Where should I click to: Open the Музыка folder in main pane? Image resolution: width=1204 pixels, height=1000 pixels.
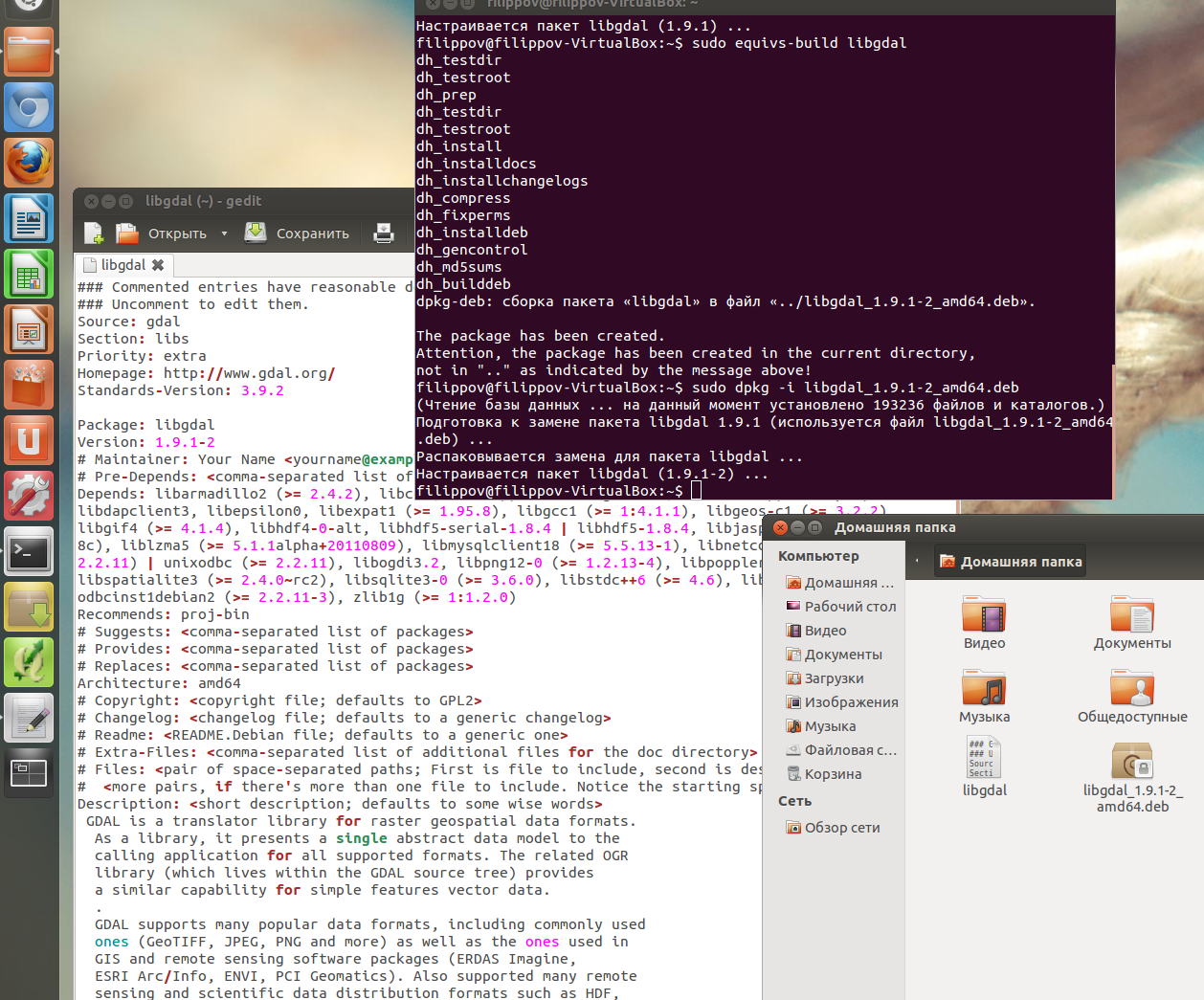(x=984, y=689)
